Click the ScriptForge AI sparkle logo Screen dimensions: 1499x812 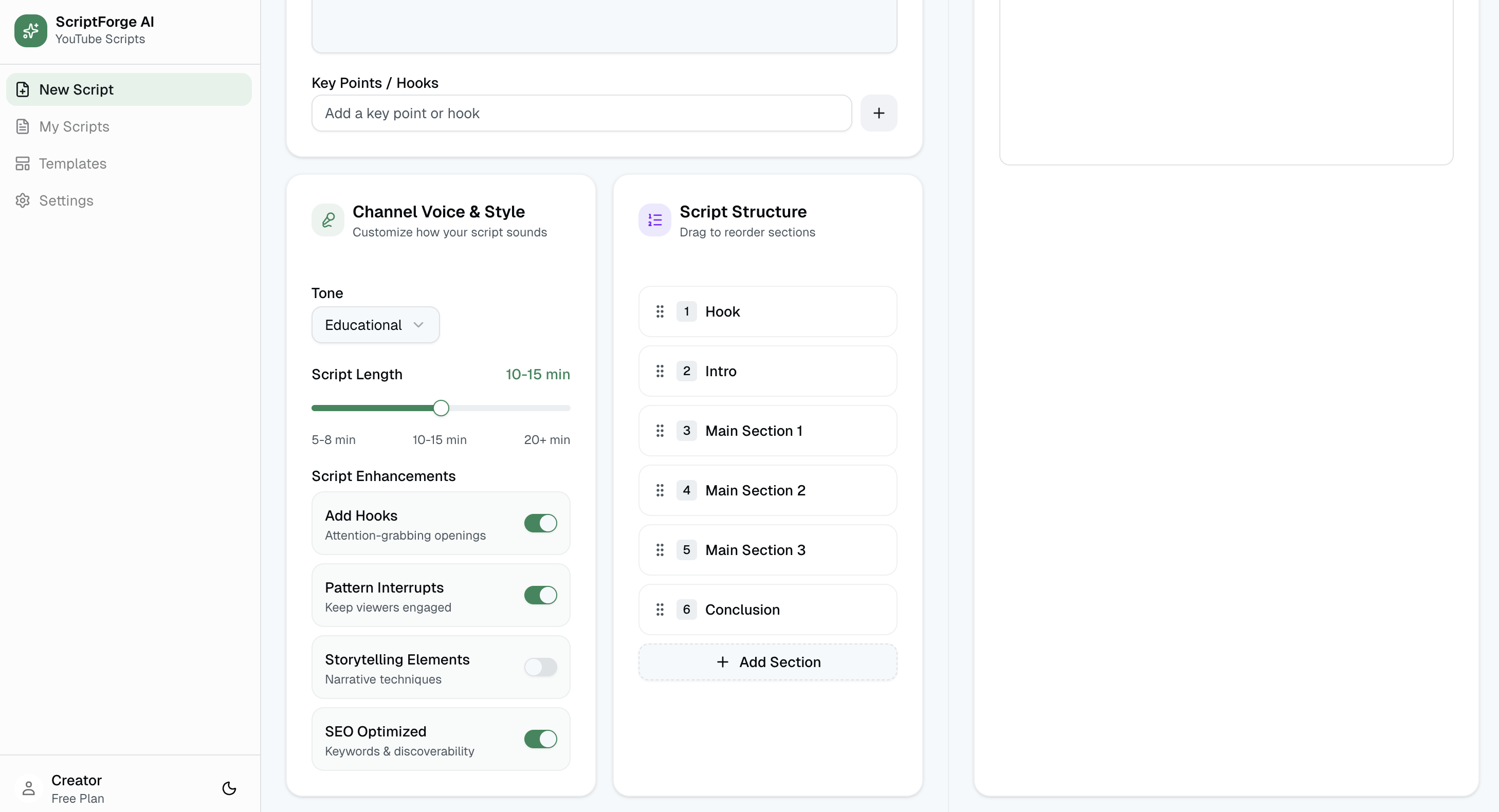point(30,30)
